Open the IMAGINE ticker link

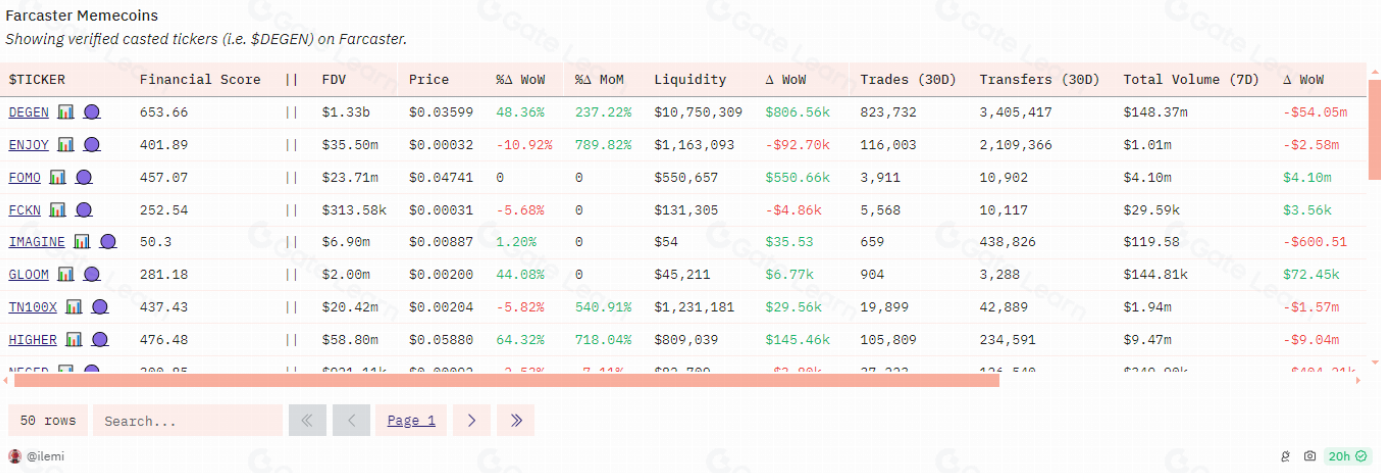tap(36, 242)
